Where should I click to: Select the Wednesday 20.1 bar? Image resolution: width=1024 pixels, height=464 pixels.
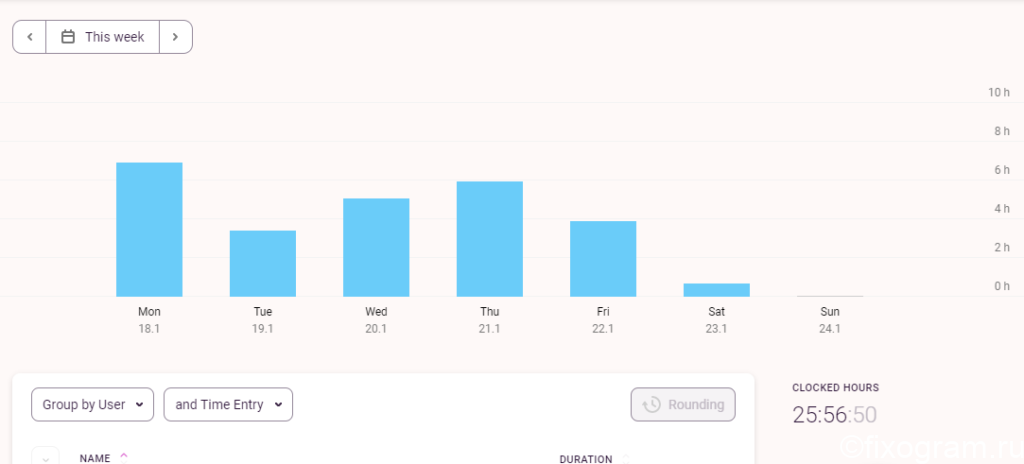click(376, 248)
